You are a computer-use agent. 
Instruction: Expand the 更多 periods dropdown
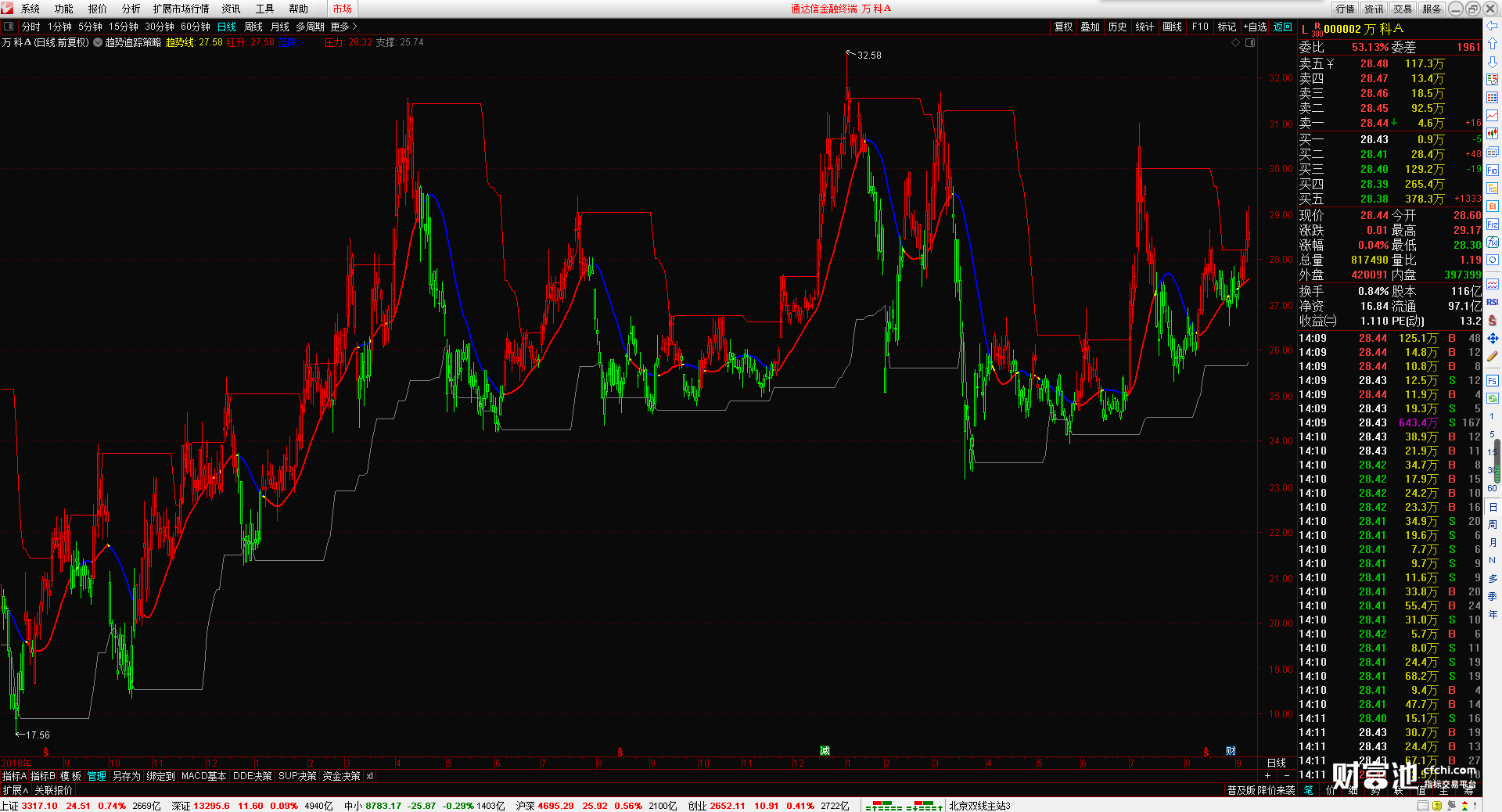tap(343, 27)
